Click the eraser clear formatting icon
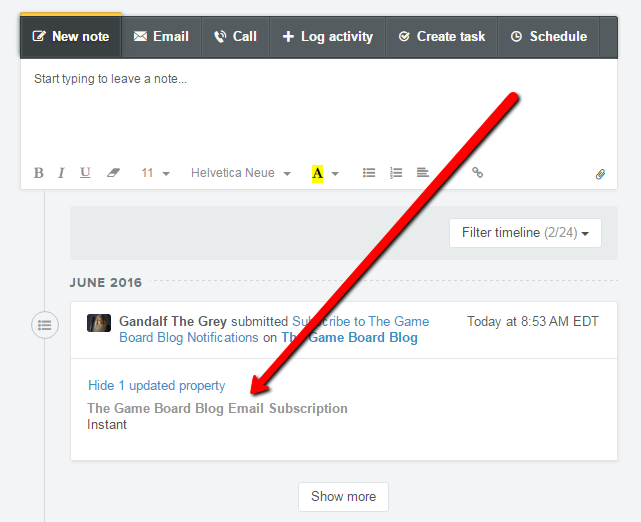 click(x=113, y=173)
